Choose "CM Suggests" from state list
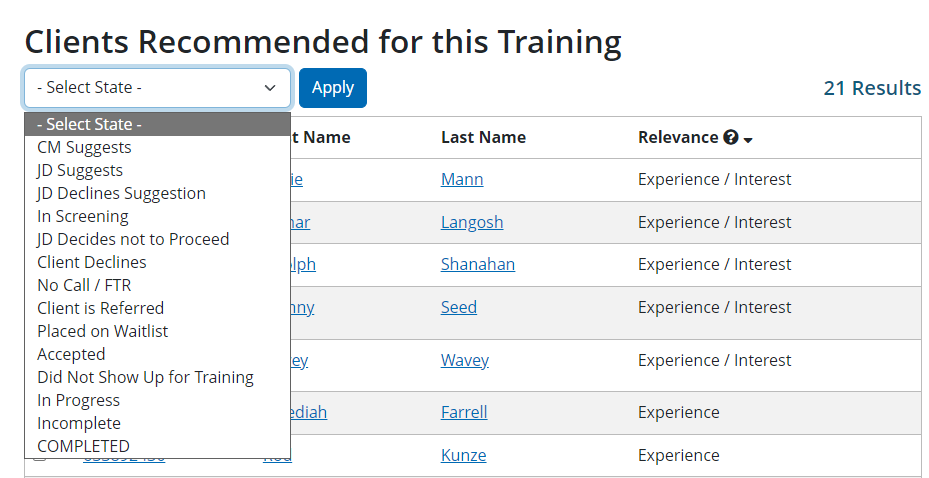The width and height of the screenshot is (929, 478). (x=84, y=147)
